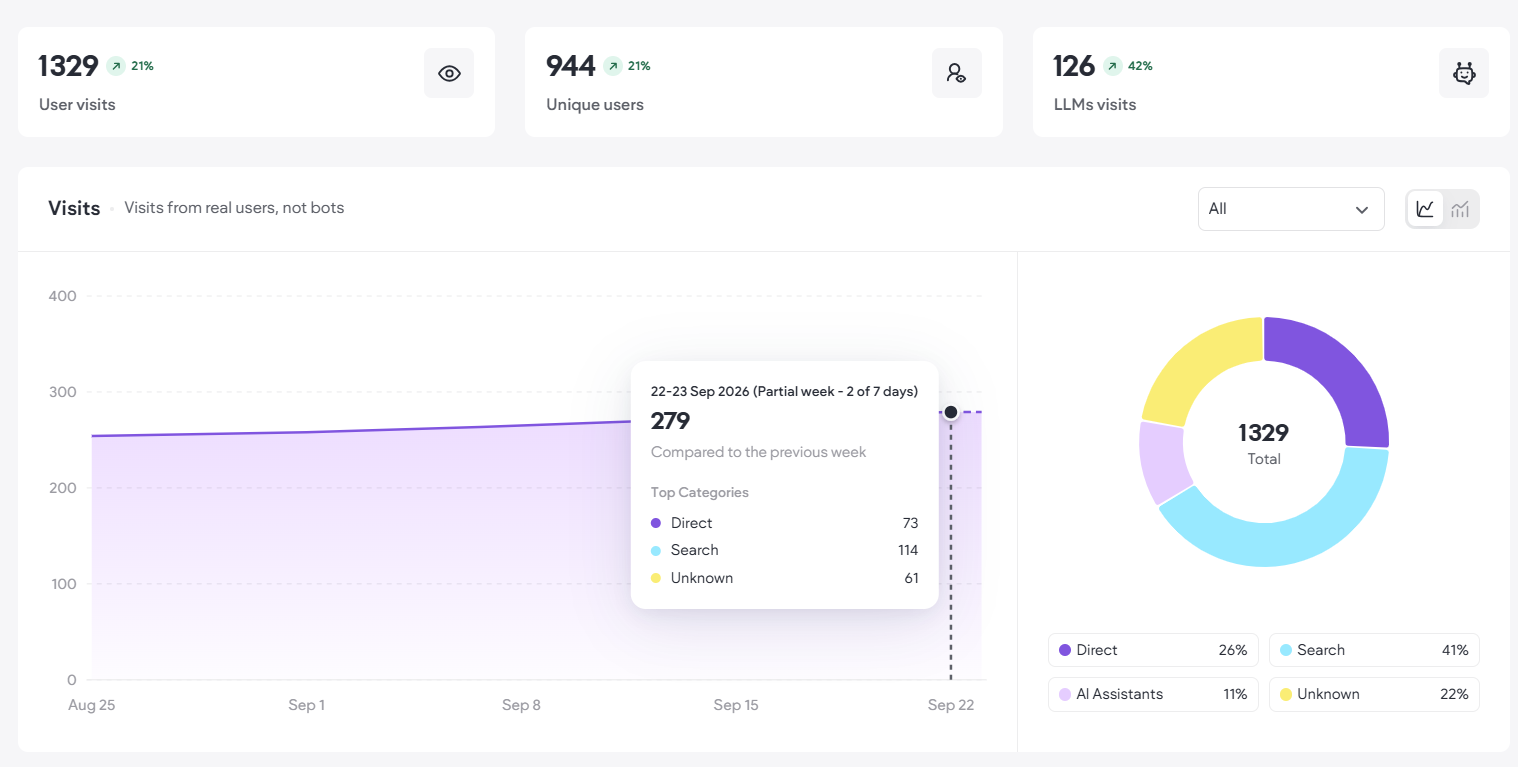Click the Aug 25 axis label
This screenshot has height=767, width=1518.
(x=92, y=705)
